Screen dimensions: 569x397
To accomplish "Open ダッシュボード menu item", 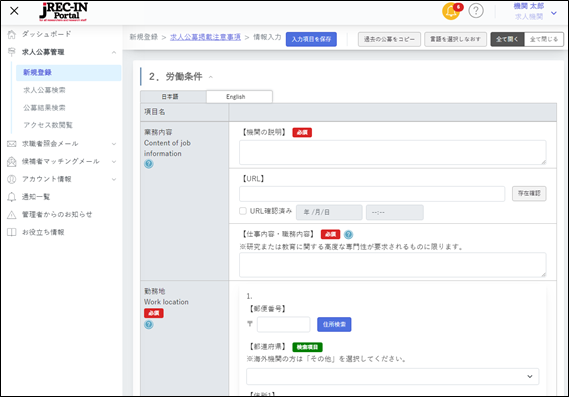I will pyautogui.click(x=46, y=34).
